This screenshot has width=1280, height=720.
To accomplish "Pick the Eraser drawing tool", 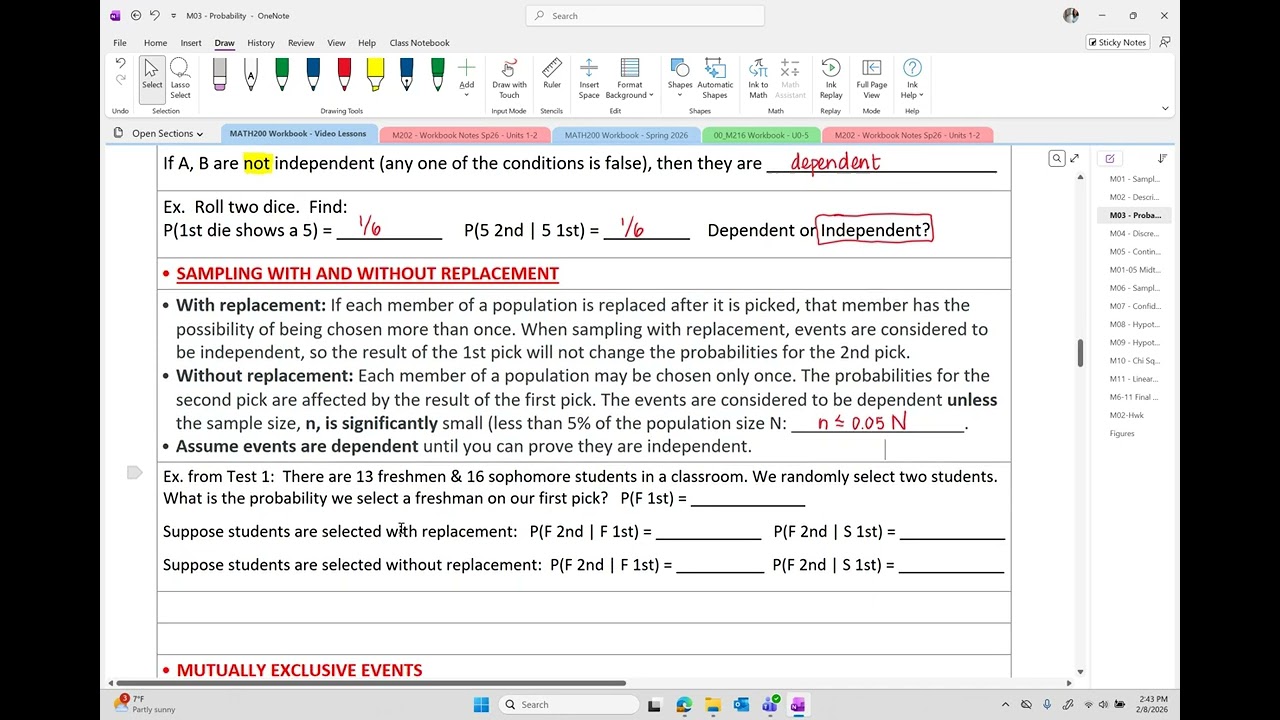I will coord(220,75).
